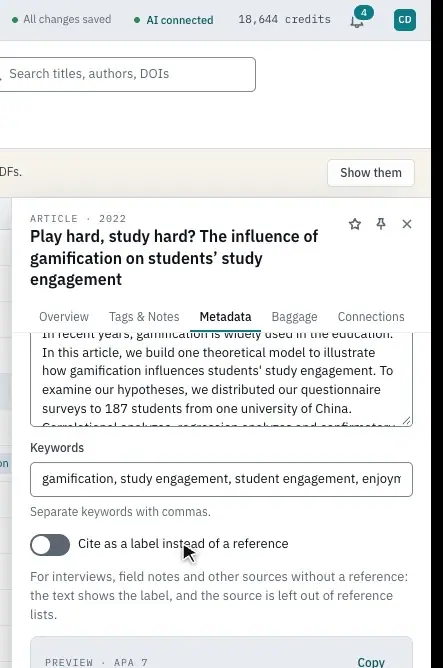The width and height of the screenshot is (443, 668).
Task: Click the 'All changes saved' status
Action: tap(62, 20)
